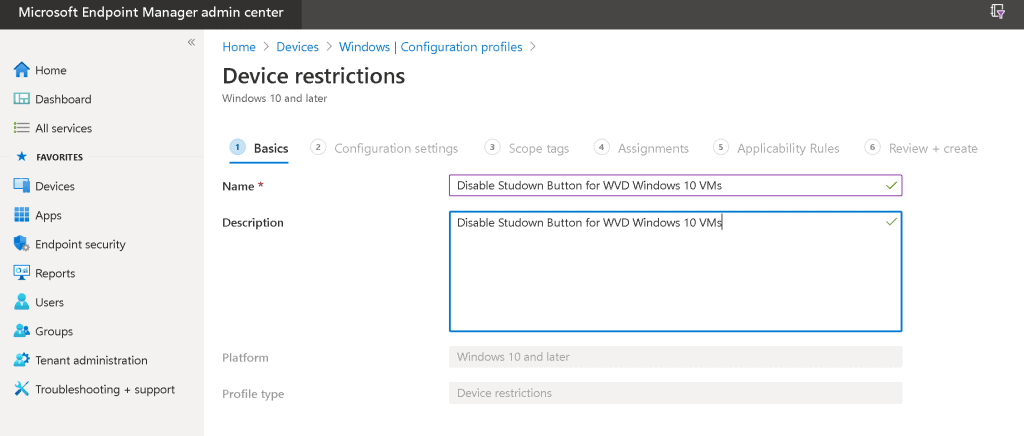Image resolution: width=1024 pixels, height=436 pixels.
Task: Click the Users person icon
Action: tap(22, 302)
